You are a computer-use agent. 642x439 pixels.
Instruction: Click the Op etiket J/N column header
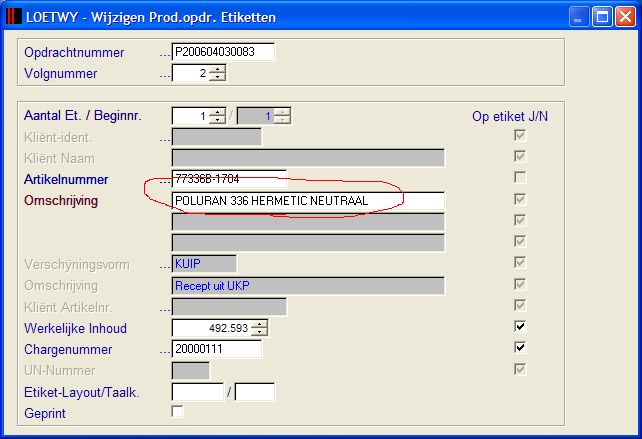pyautogui.click(x=510, y=116)
